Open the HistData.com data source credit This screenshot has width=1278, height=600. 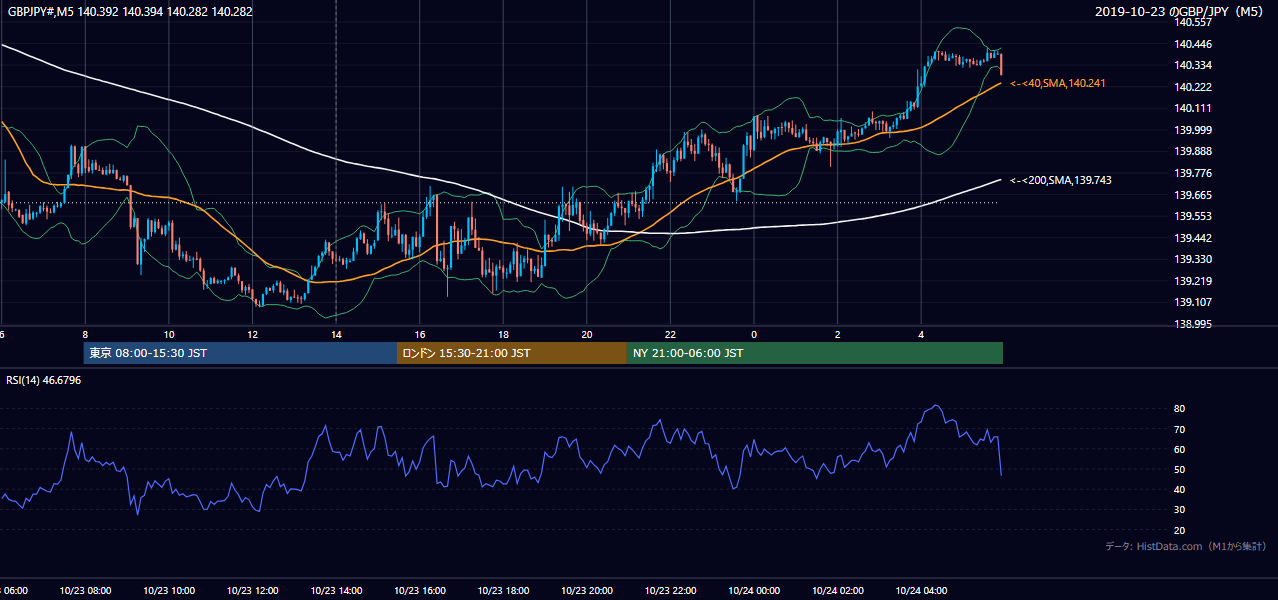click(1185, 546)
